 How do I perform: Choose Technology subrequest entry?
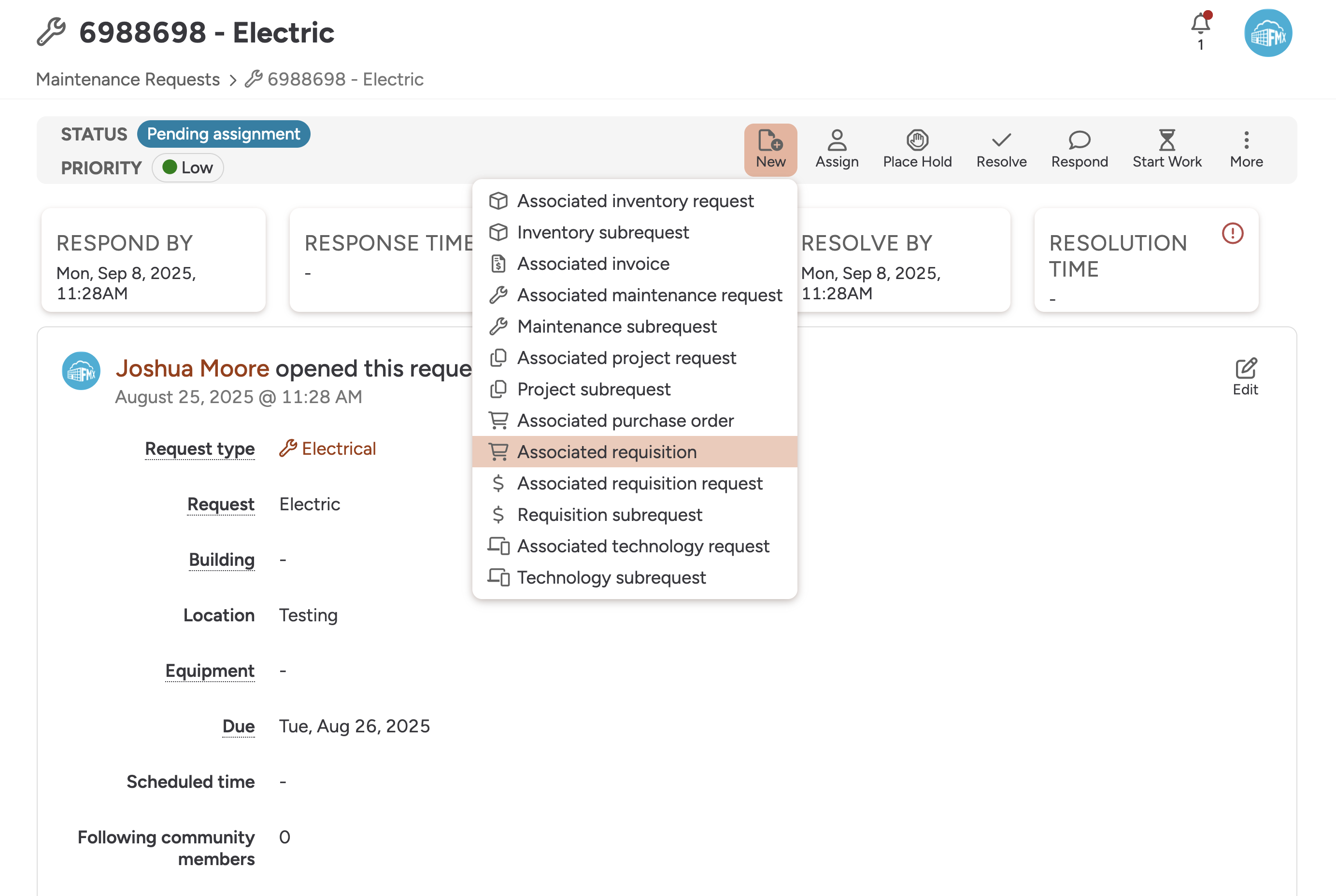click(611, 577)
